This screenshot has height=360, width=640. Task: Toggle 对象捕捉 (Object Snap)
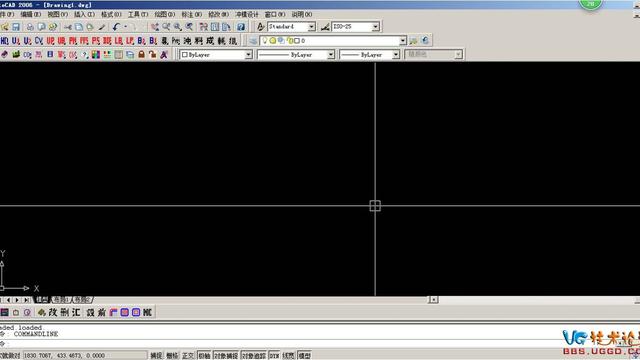[226, 356]
